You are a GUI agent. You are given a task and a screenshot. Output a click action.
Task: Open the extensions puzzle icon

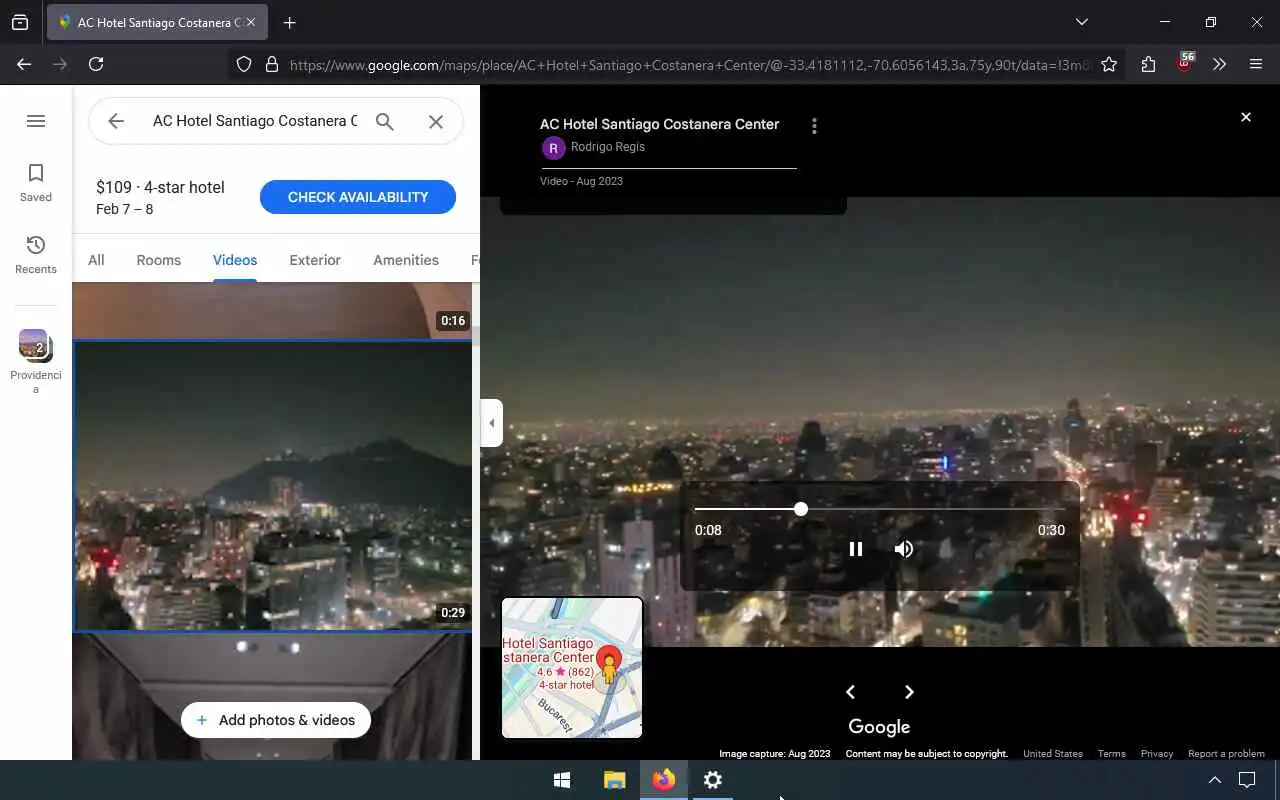point(1148,64)
